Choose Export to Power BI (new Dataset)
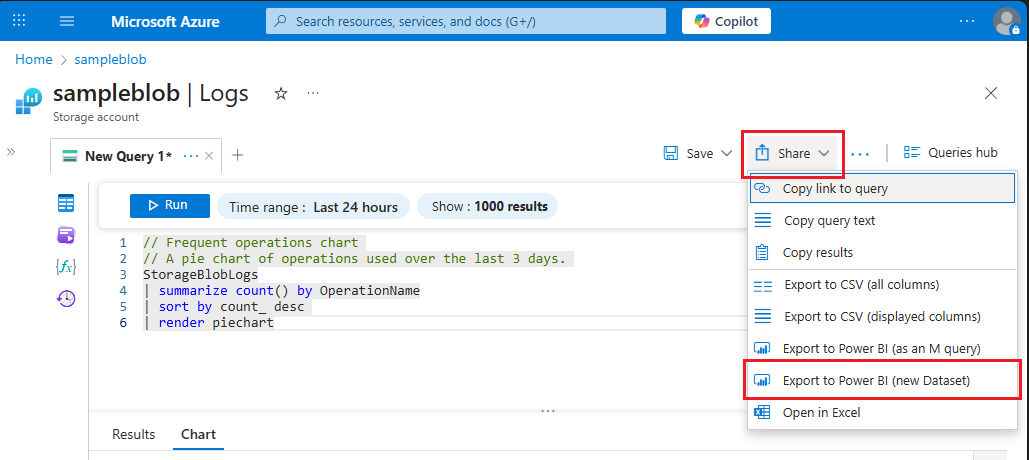Image resolution: width=1029 pixels, height=460 pixels. 883,380
